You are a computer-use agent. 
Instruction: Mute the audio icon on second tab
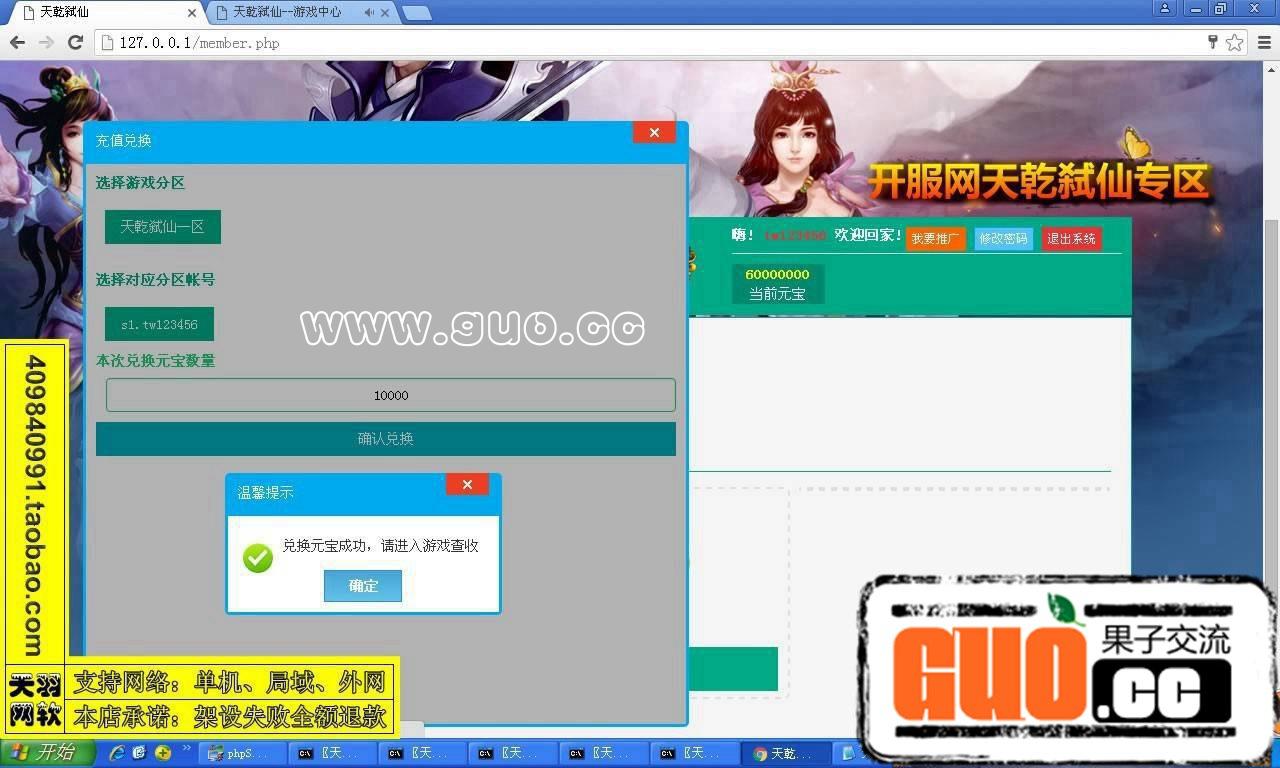[x=369, y=13]
